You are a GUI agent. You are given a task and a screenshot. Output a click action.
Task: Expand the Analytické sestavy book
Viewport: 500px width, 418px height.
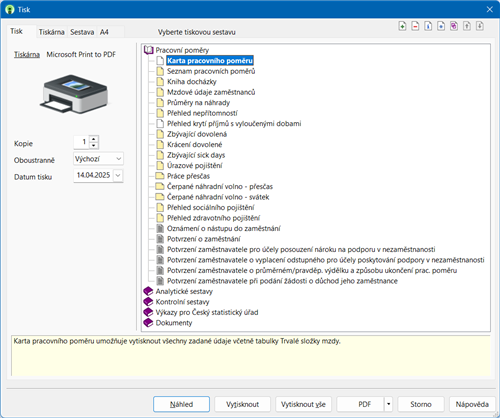click(x=148, y=291)
